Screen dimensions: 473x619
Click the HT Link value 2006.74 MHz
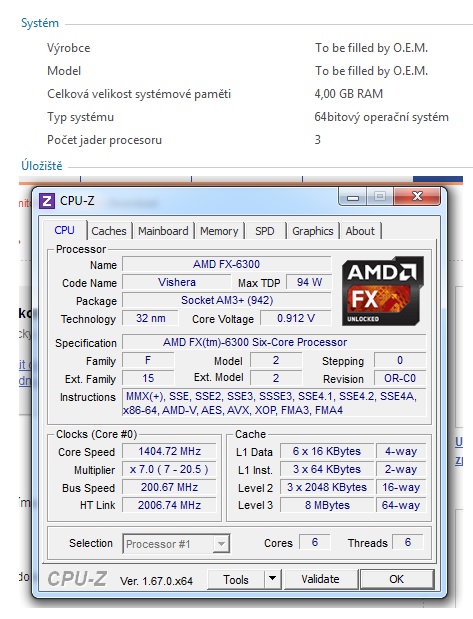coord(169,505)
